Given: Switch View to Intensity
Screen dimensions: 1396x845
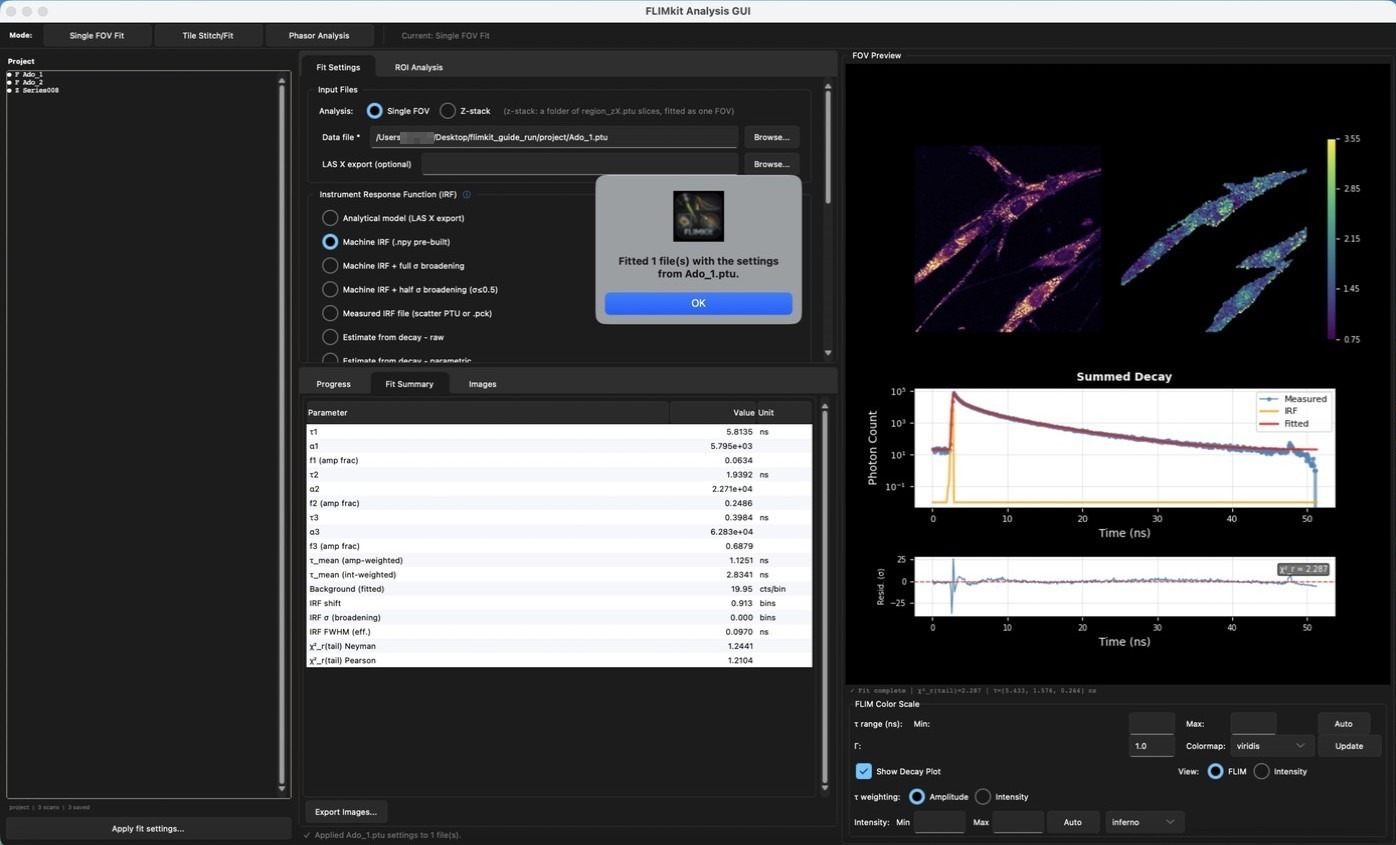Looking at the screenshot, I should [1261, 771].
